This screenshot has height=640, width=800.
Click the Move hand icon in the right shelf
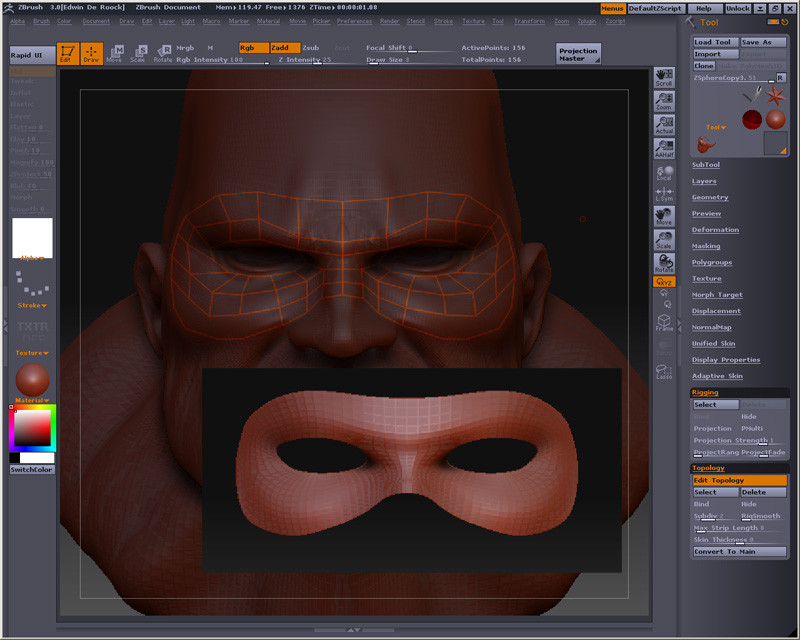tap(664, 216)
